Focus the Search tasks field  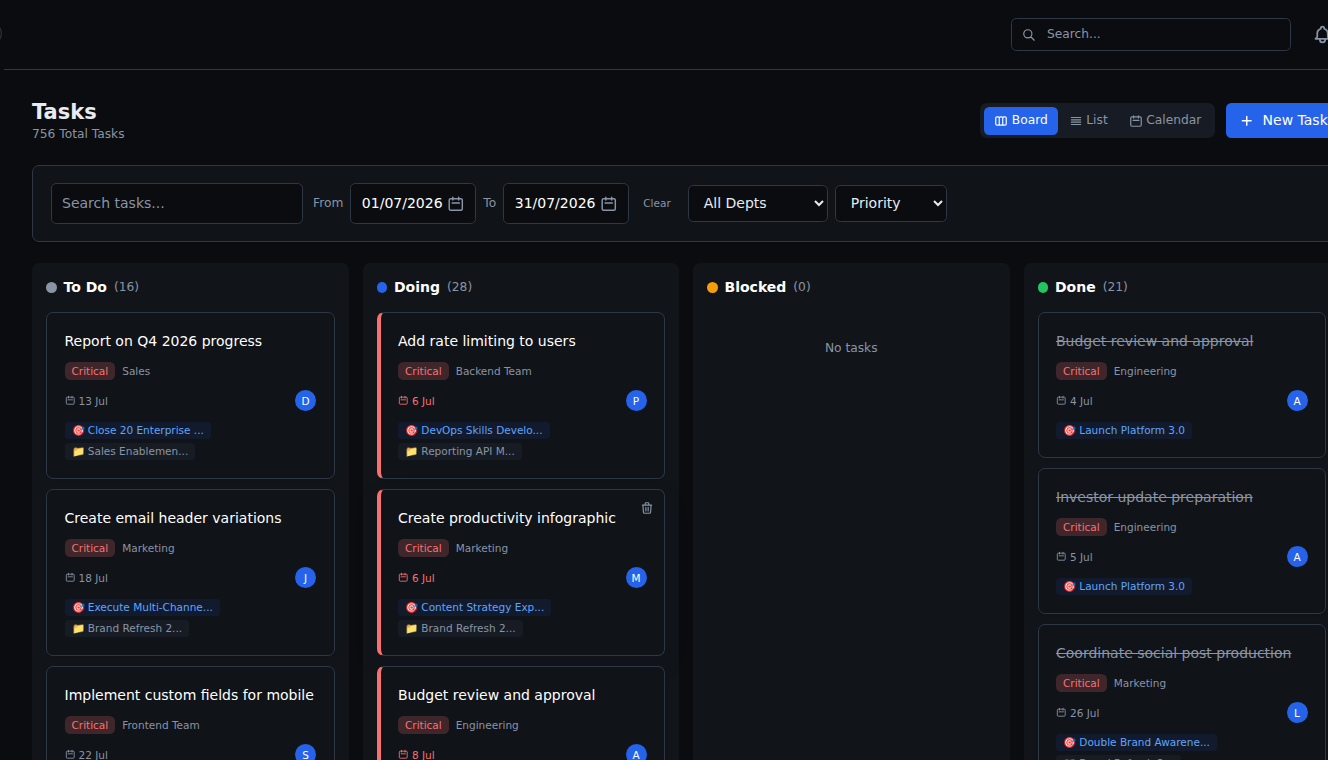pos(177,203)
